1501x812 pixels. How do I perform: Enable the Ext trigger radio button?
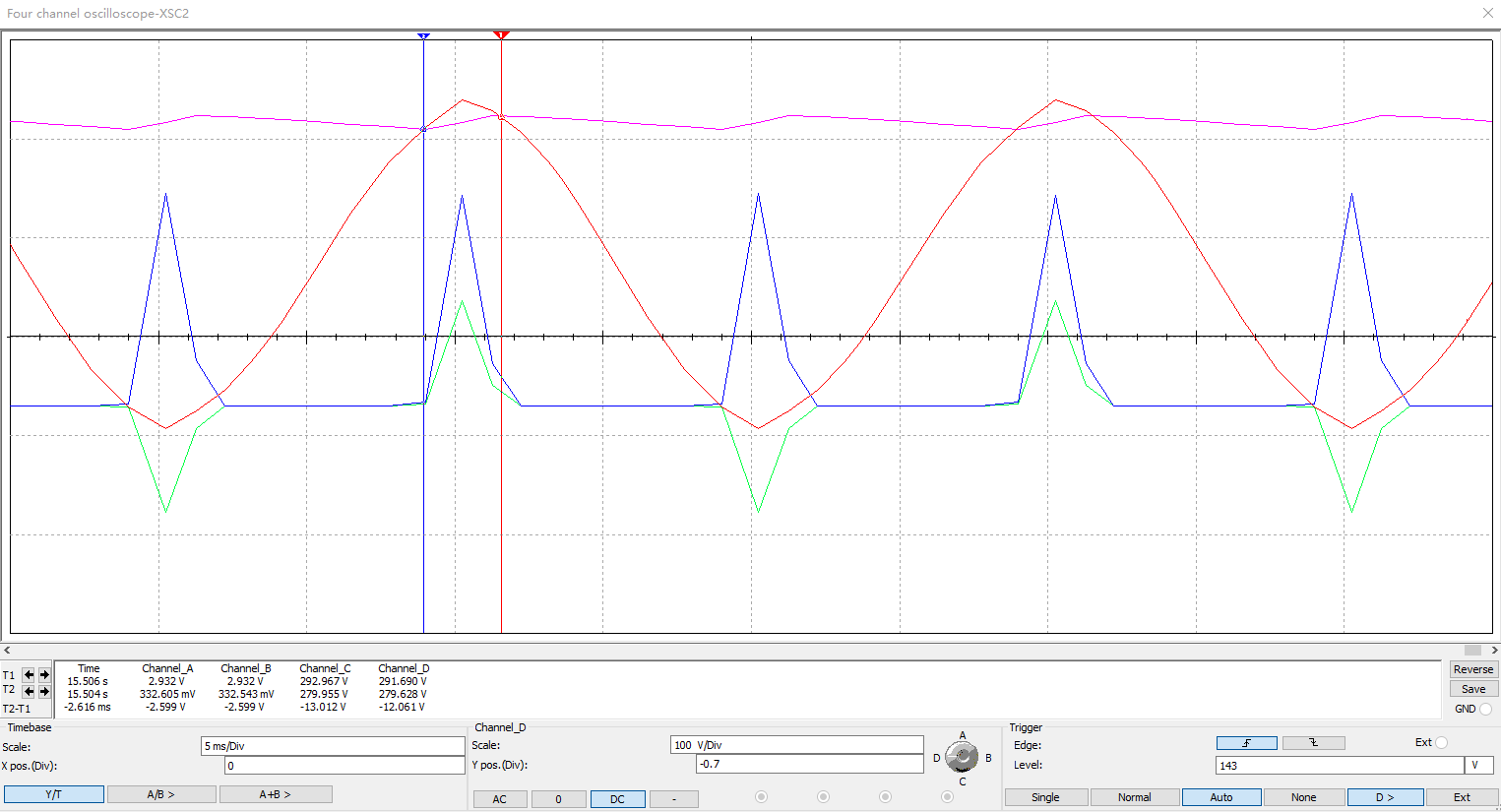click(x=1442, y=742)
